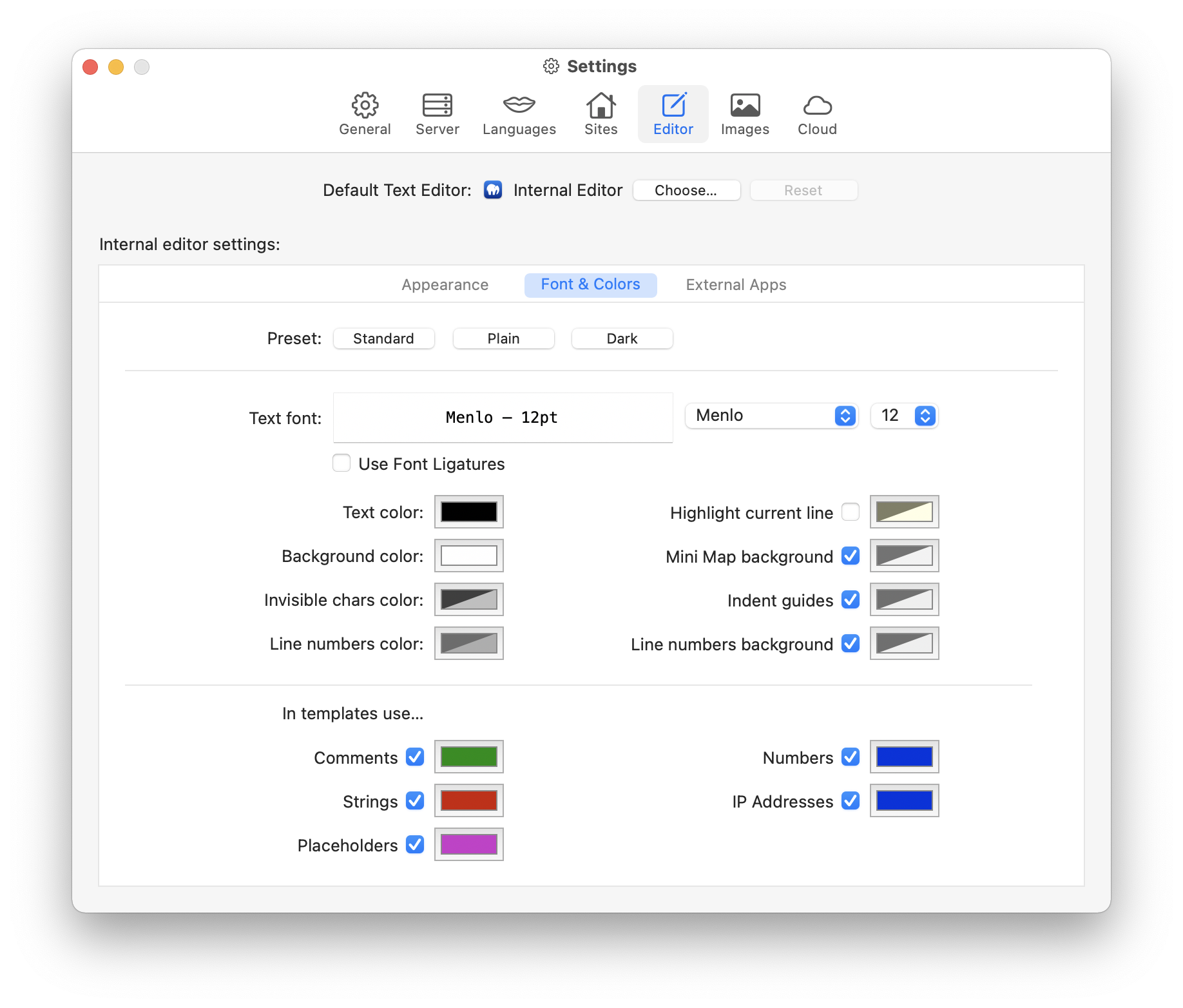Enable Highlight current line checkbox

(851, 512)
